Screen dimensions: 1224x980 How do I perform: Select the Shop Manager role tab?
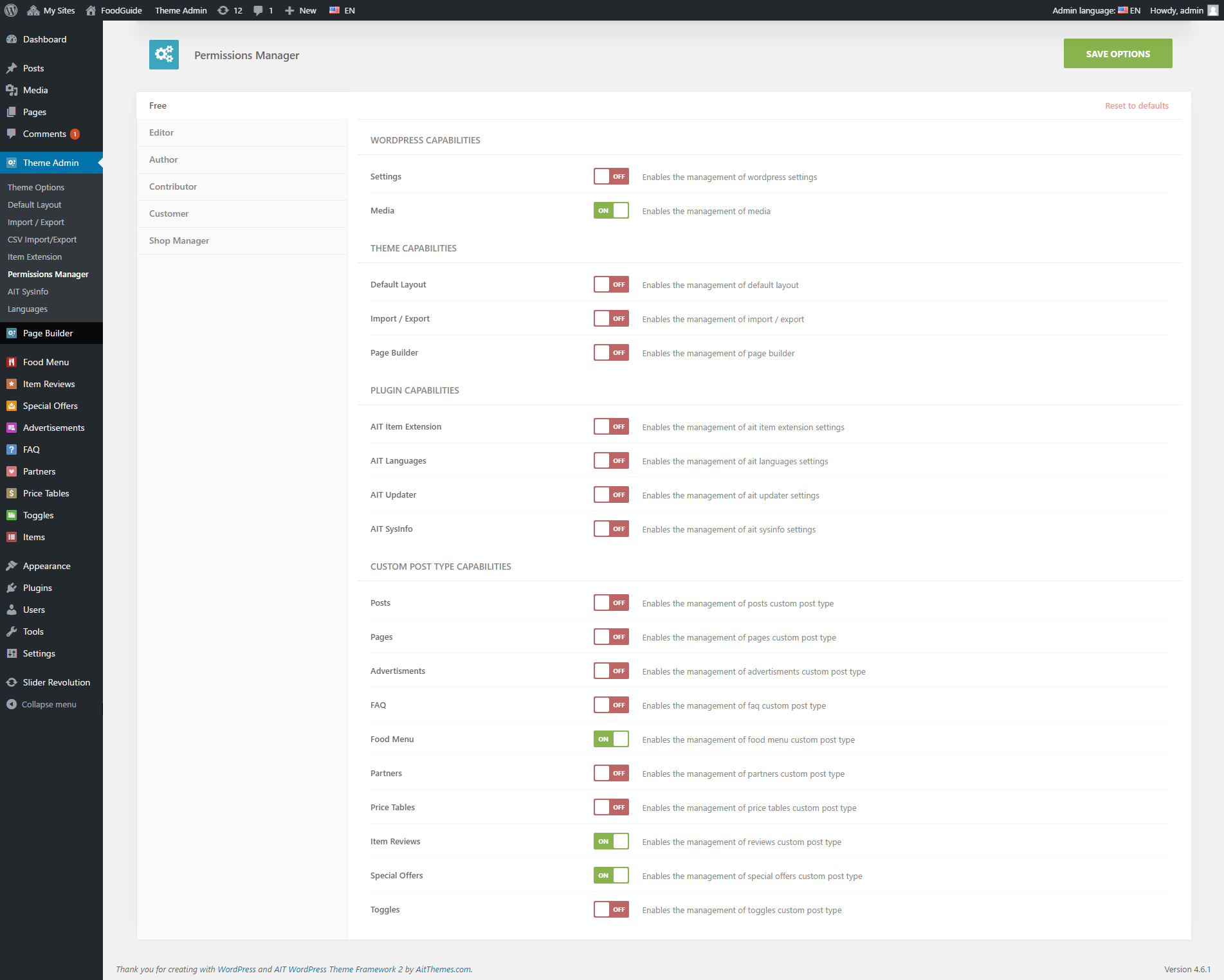pyautogui.click(x=179, y=240)
